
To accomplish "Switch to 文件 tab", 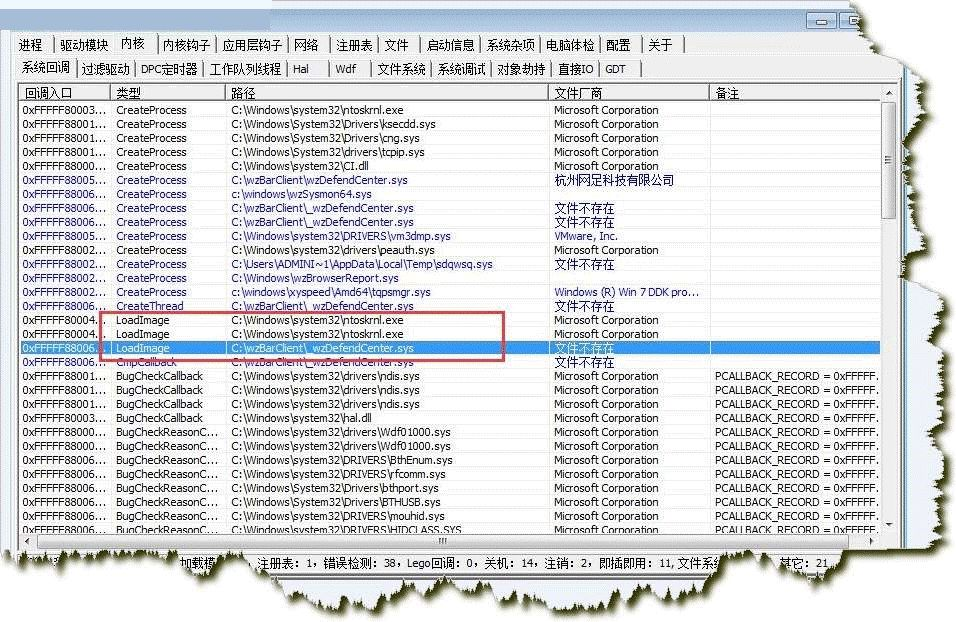I will [396, 45].
